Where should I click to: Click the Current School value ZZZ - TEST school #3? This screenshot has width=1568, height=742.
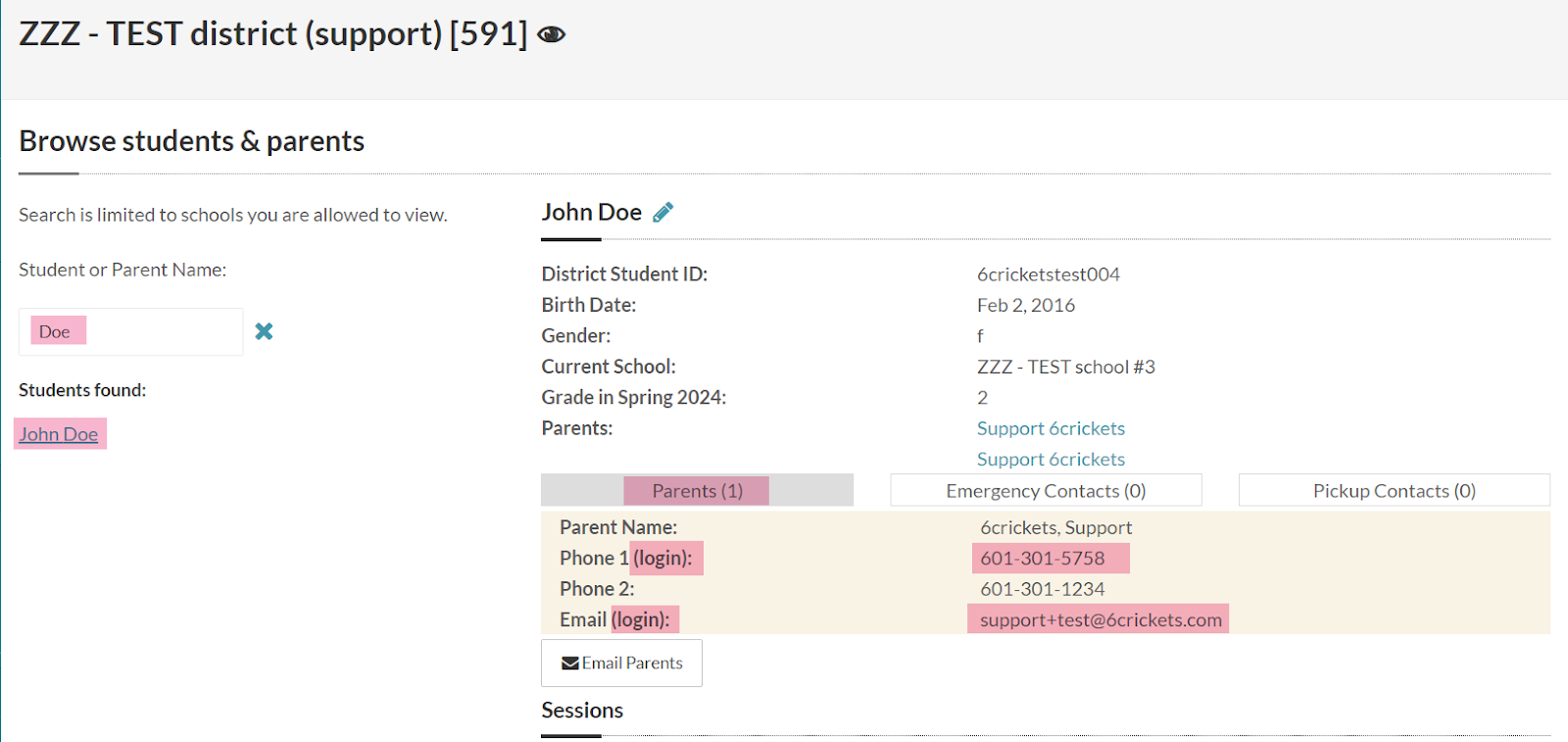tap(1065, 367)
